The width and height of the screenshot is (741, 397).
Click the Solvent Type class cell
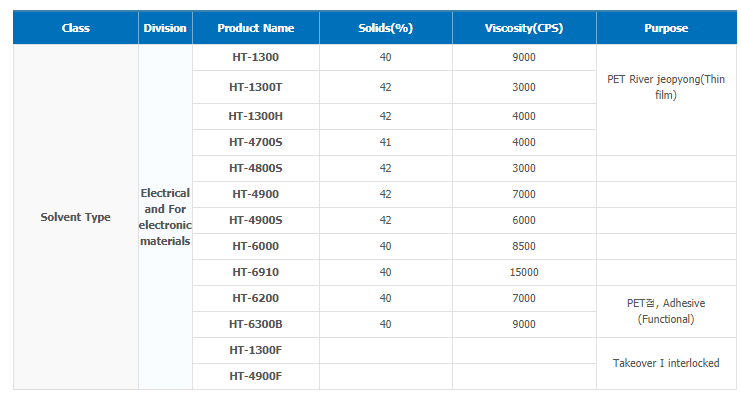click(76, 217)
